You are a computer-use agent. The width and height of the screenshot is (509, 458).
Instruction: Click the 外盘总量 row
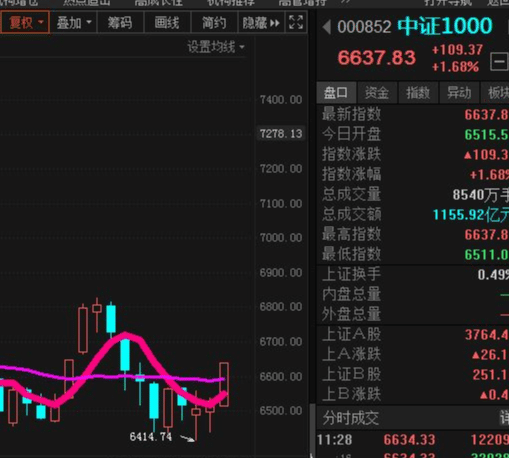413,314
